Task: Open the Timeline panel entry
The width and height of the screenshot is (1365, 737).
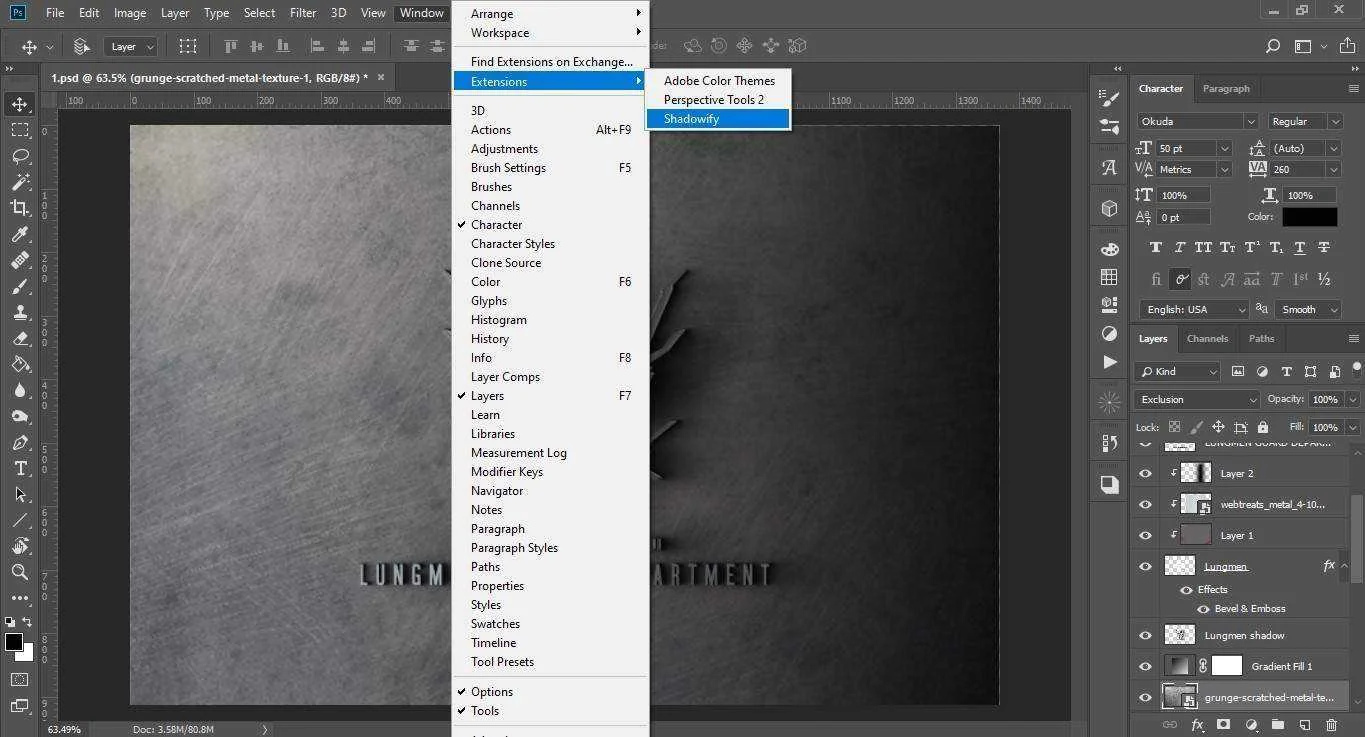Action: point(552,642)
